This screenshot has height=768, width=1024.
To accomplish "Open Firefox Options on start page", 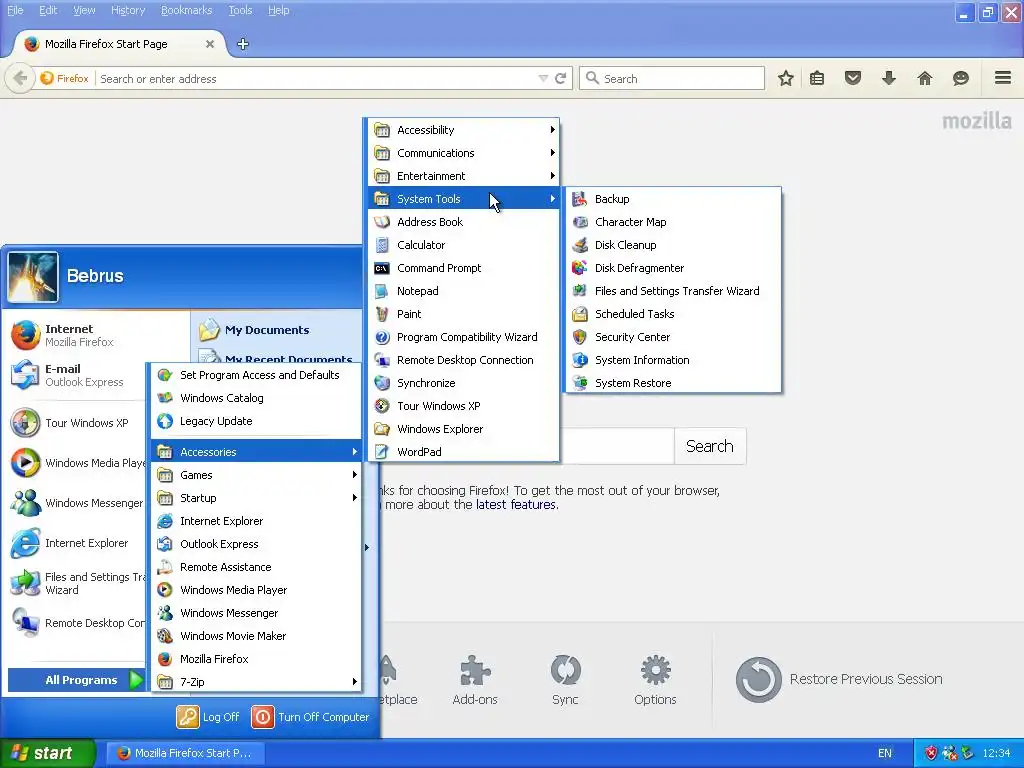I will 655,680.
